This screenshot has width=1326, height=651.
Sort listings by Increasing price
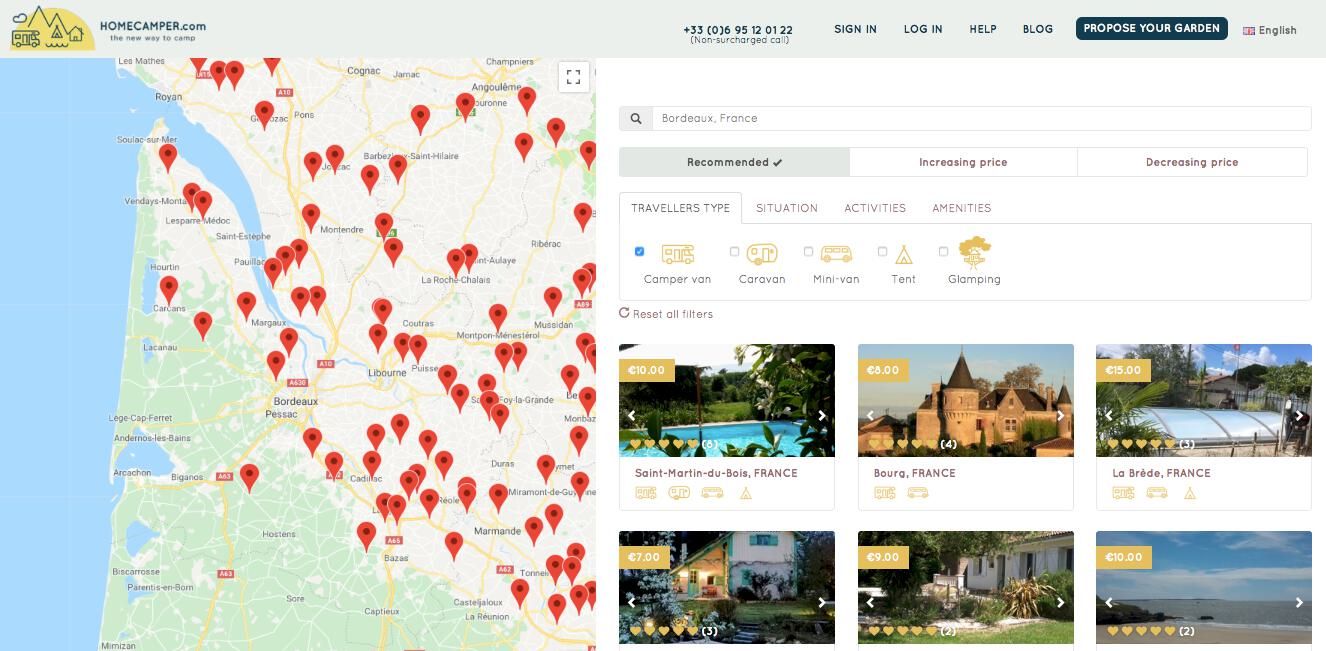pyautogui.click(x=962, y=162)
